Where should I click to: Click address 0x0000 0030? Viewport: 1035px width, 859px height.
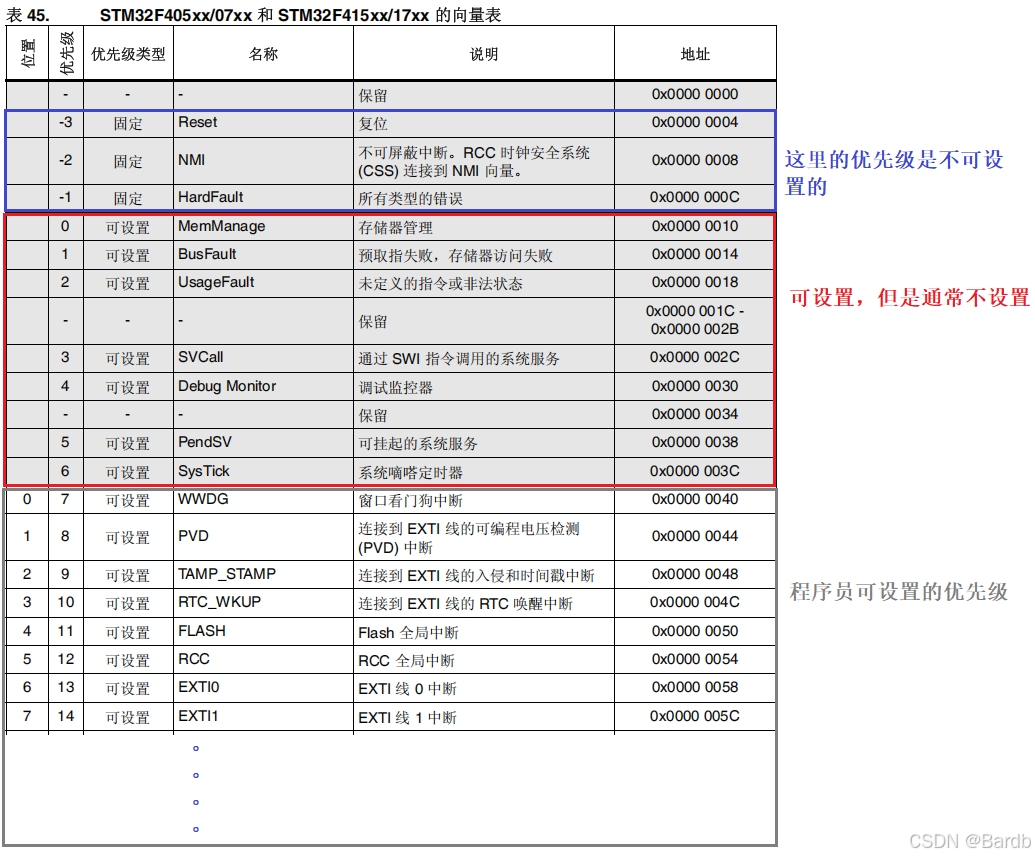(695, 386)
